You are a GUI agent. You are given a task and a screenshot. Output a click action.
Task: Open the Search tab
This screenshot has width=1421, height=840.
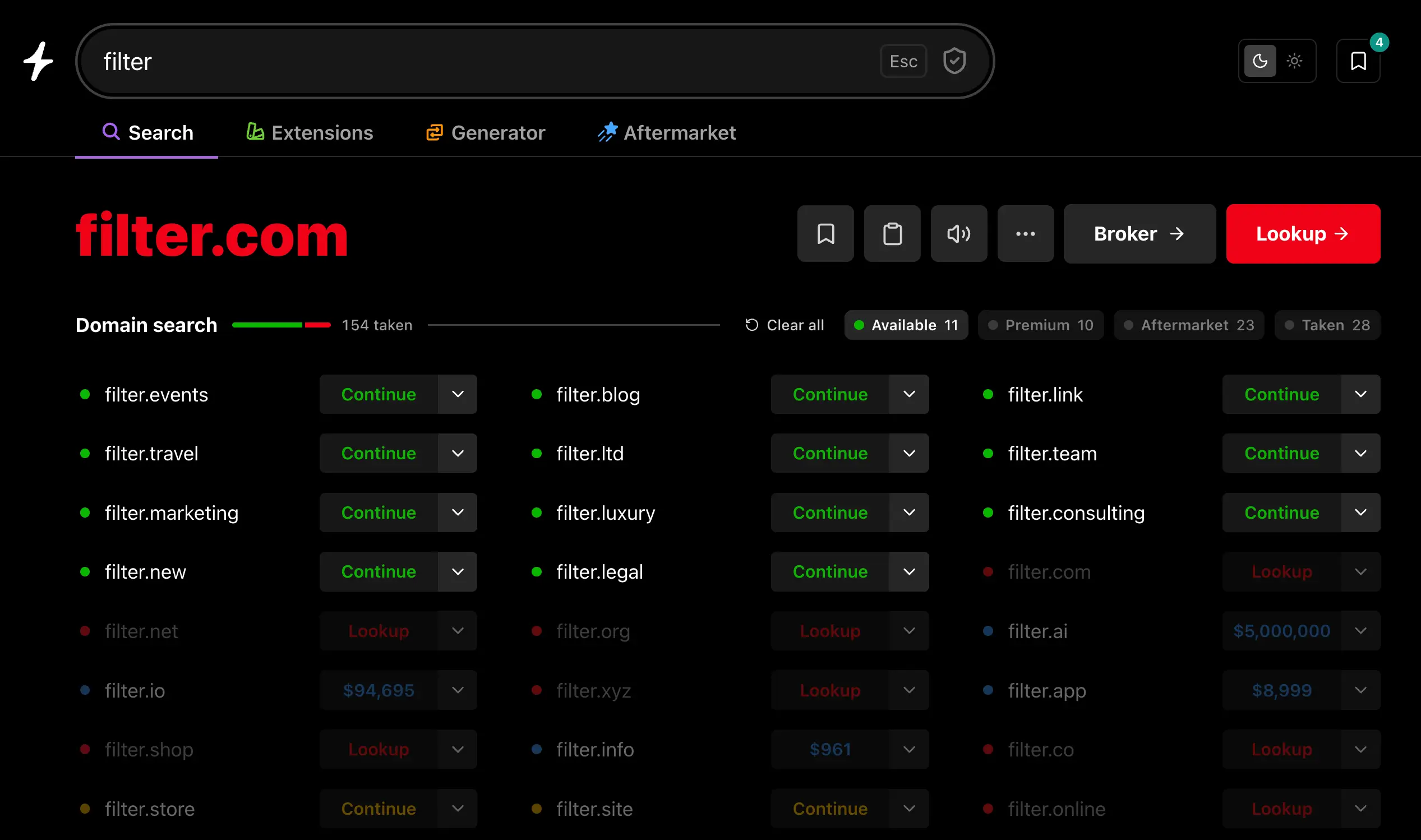[x=146, y=133]
